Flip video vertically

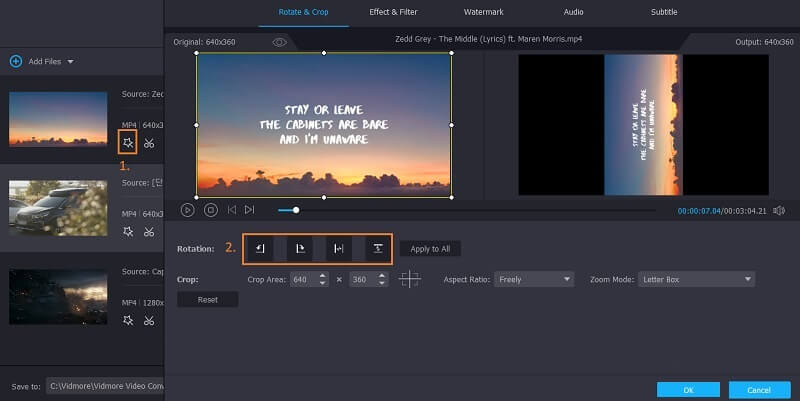377,248
